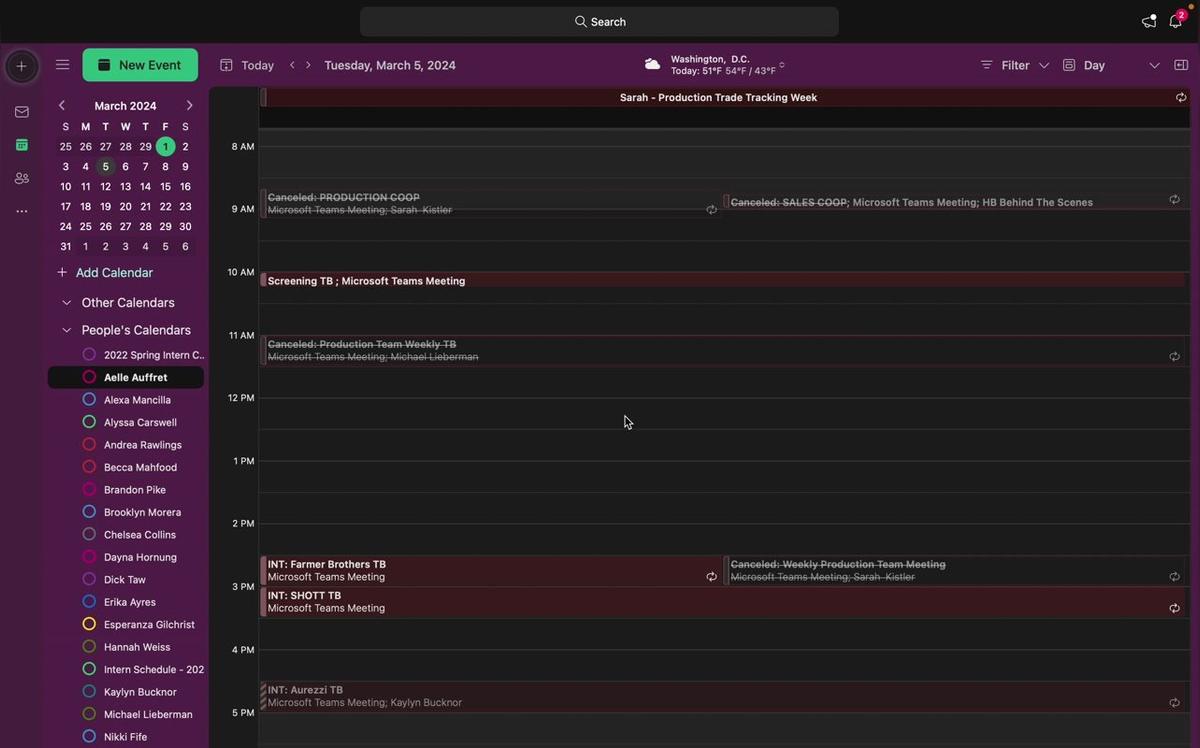This screenshot has width=1200, height=748.
Task: Show next month in mini calendar
Action: pyautogui.click(x=189, y=106)
